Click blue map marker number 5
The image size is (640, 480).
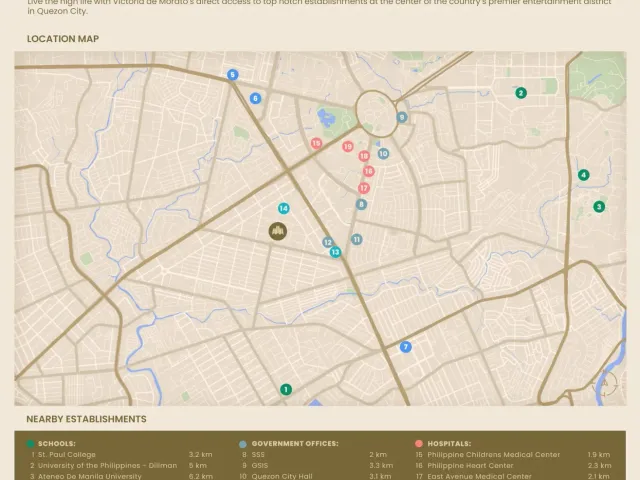tap(232, 75)
